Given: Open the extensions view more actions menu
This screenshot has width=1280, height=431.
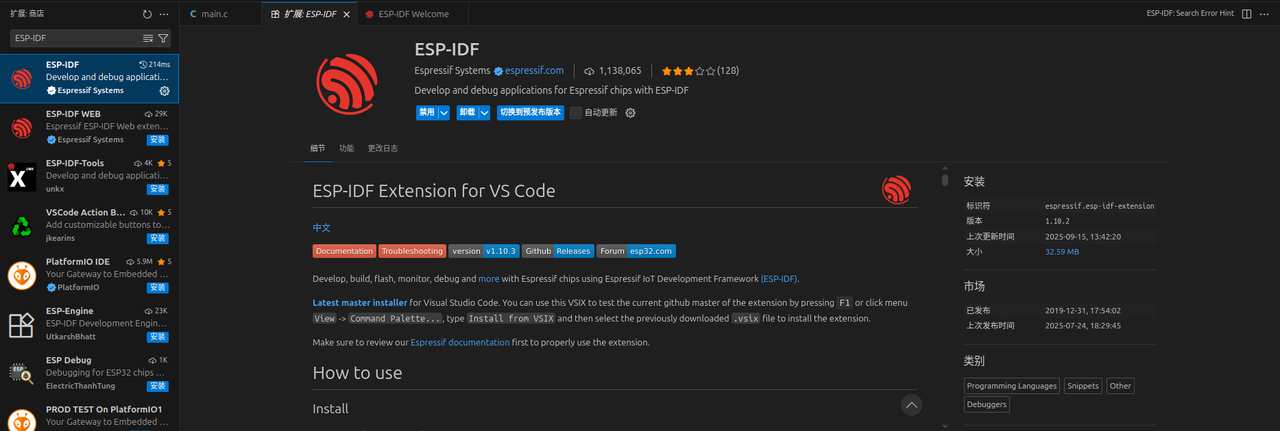Looking at the screenshot, I should pyautogui.click(x=164, y=14).
